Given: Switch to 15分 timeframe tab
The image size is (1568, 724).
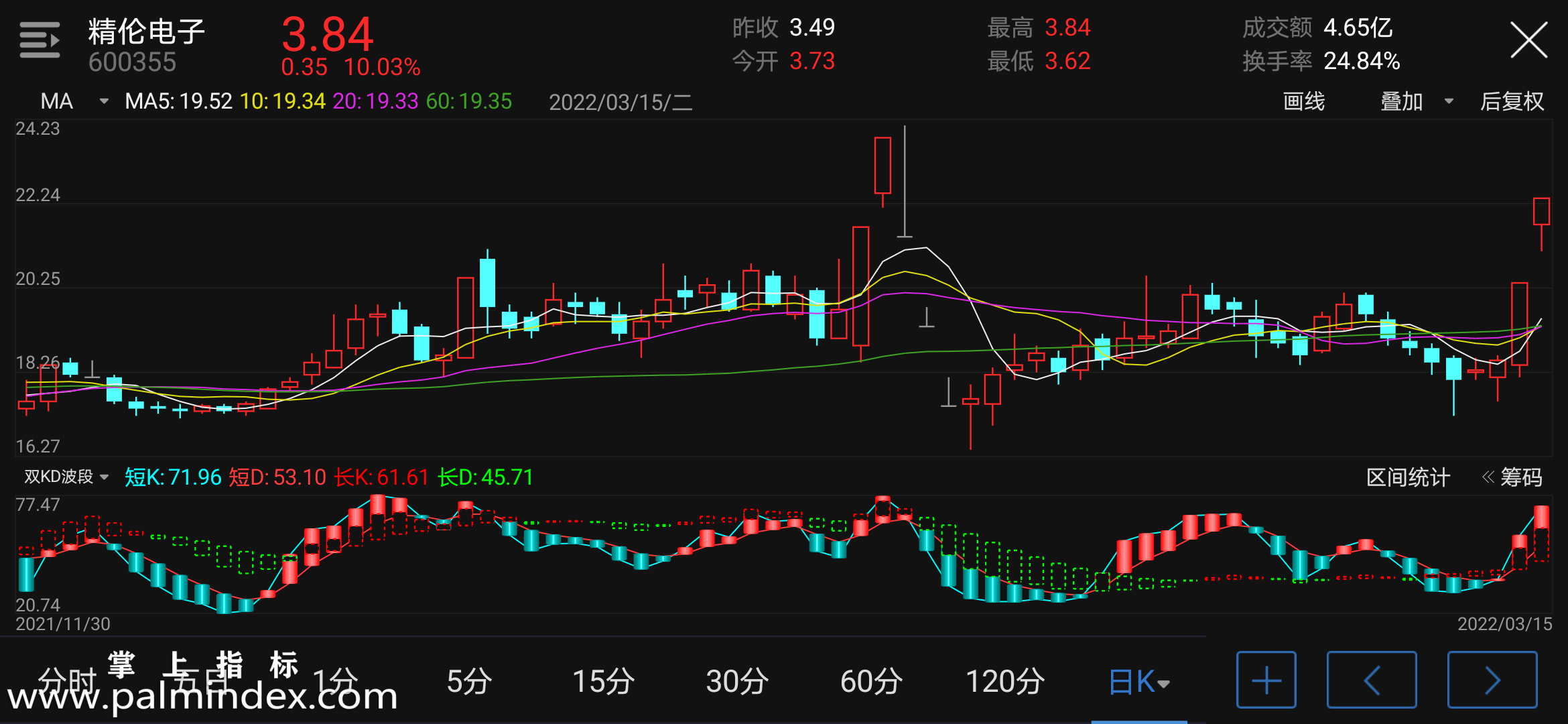Looking at the screenshot, I should 603,681.
